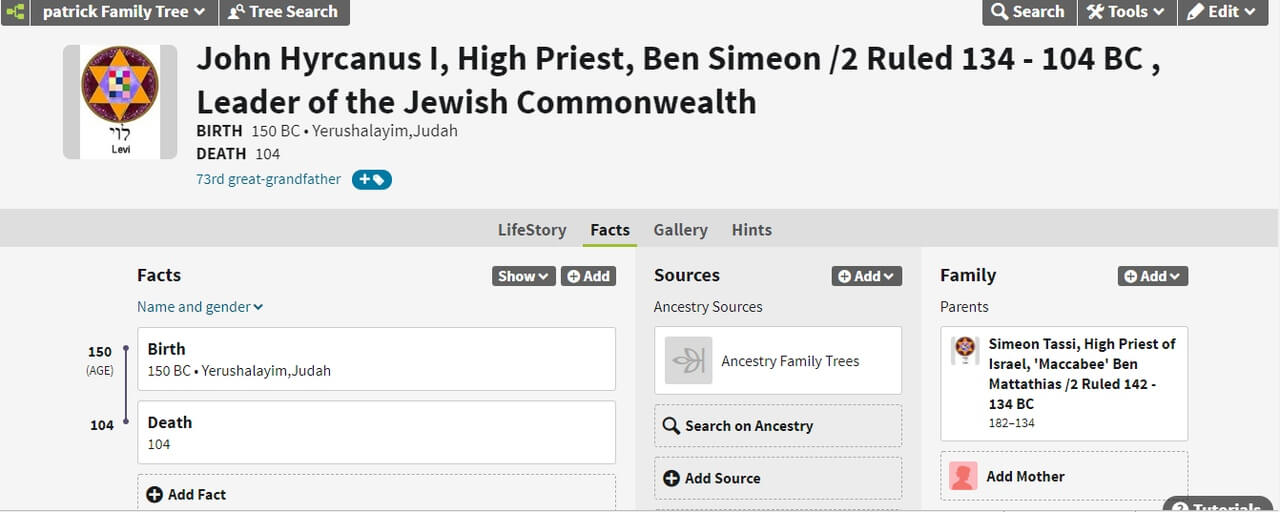Expand the Edit menu
This screenshot has width=1280, height=512.
(x=1221, y=12)
